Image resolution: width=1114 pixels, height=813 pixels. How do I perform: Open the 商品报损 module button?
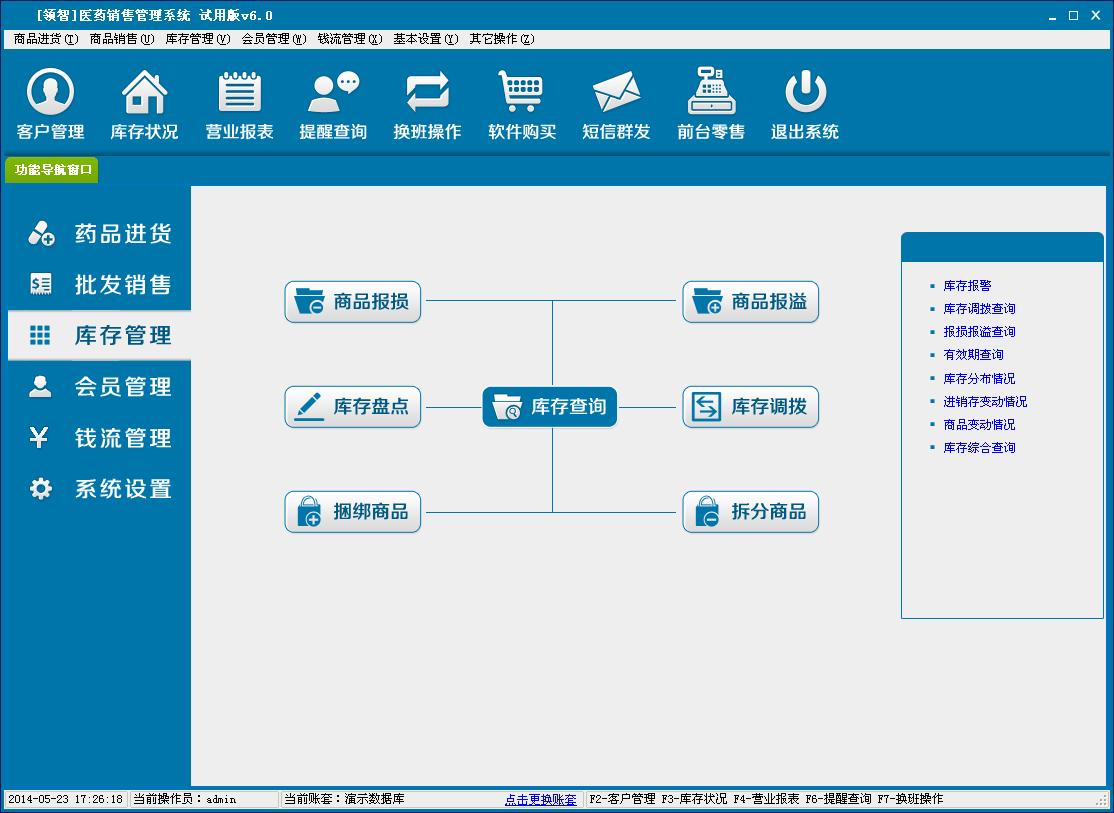[x=353, y=302]
